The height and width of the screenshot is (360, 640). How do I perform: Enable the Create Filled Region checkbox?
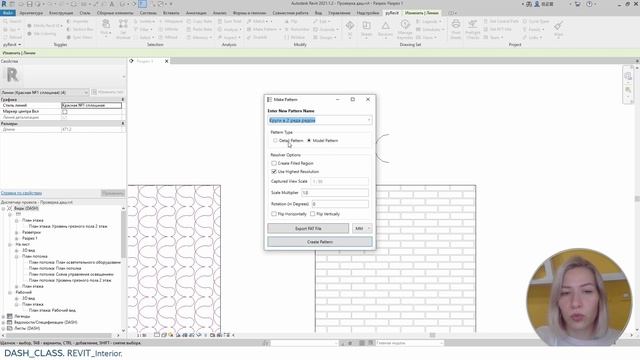pyautogui.click(x=274, y=163)
